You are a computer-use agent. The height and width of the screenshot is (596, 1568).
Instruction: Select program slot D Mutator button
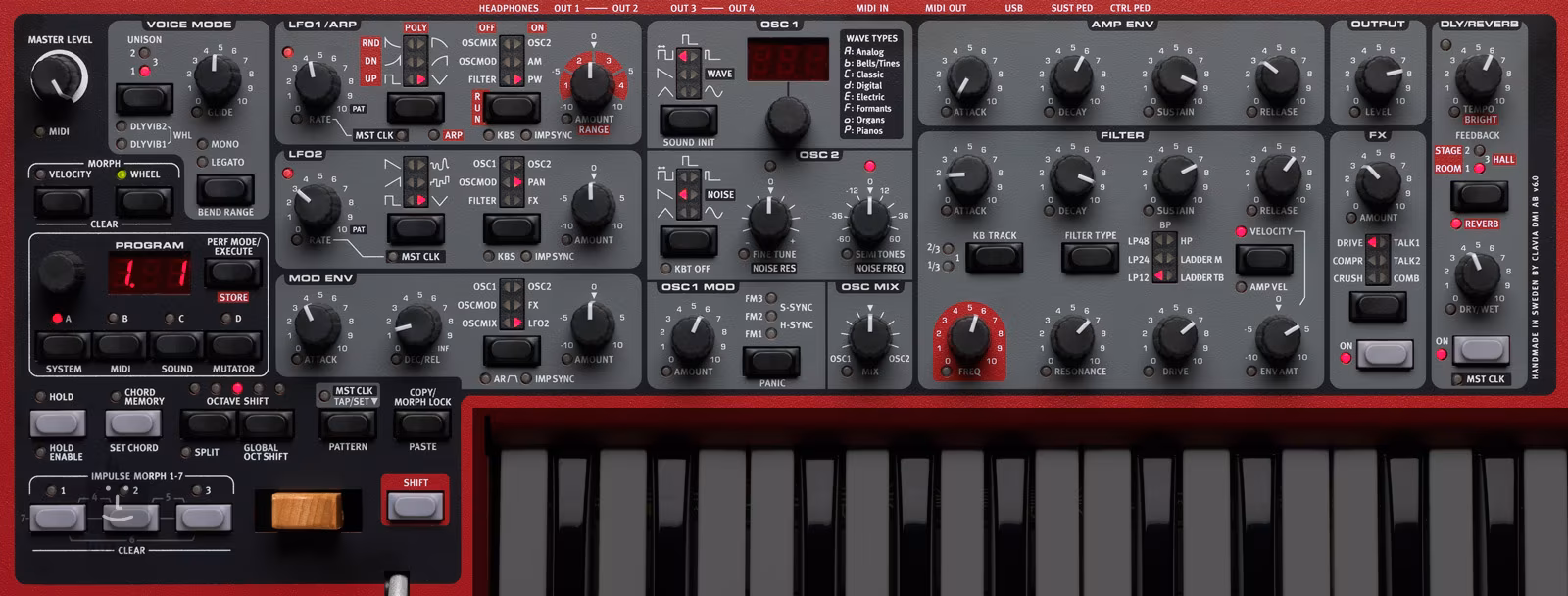pyautogui.click(x=233, y=345)
